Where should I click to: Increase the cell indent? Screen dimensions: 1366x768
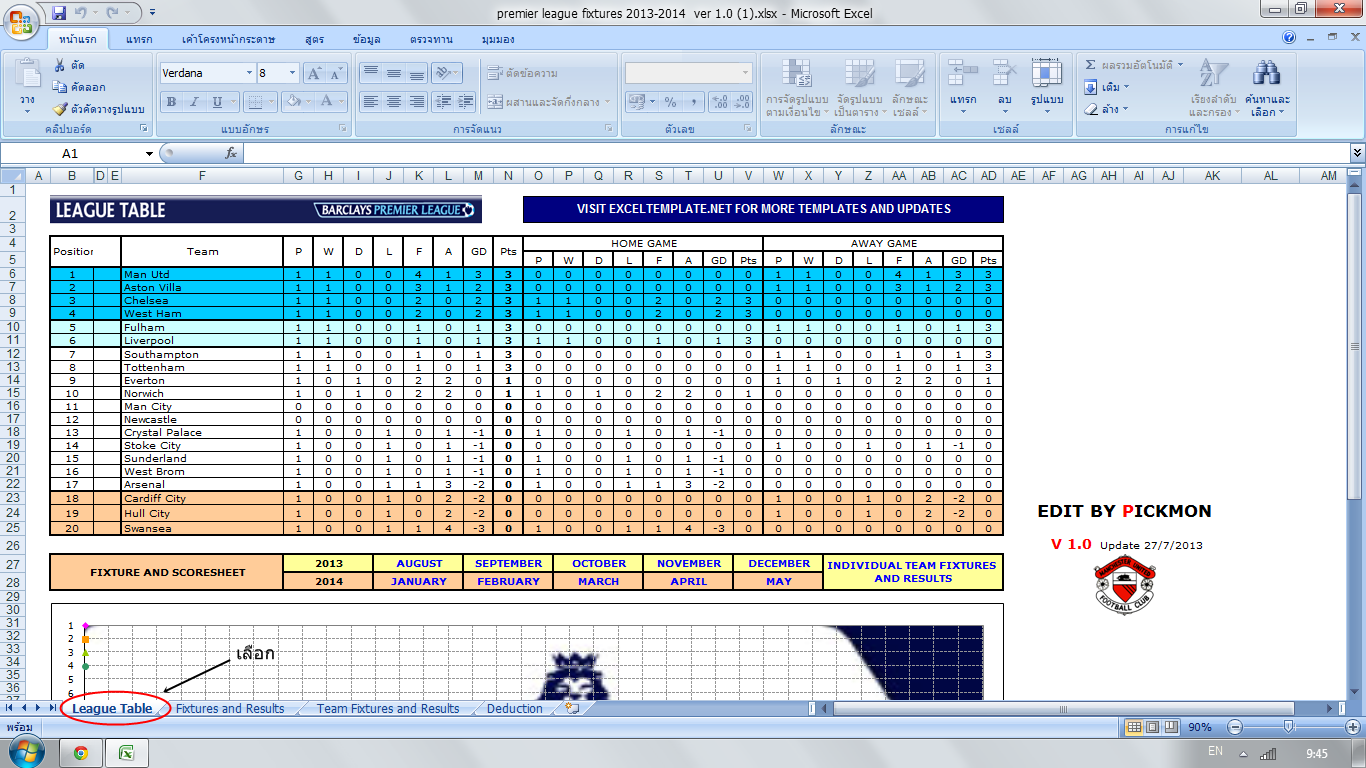pyautogui.click(x=465, y=102)
